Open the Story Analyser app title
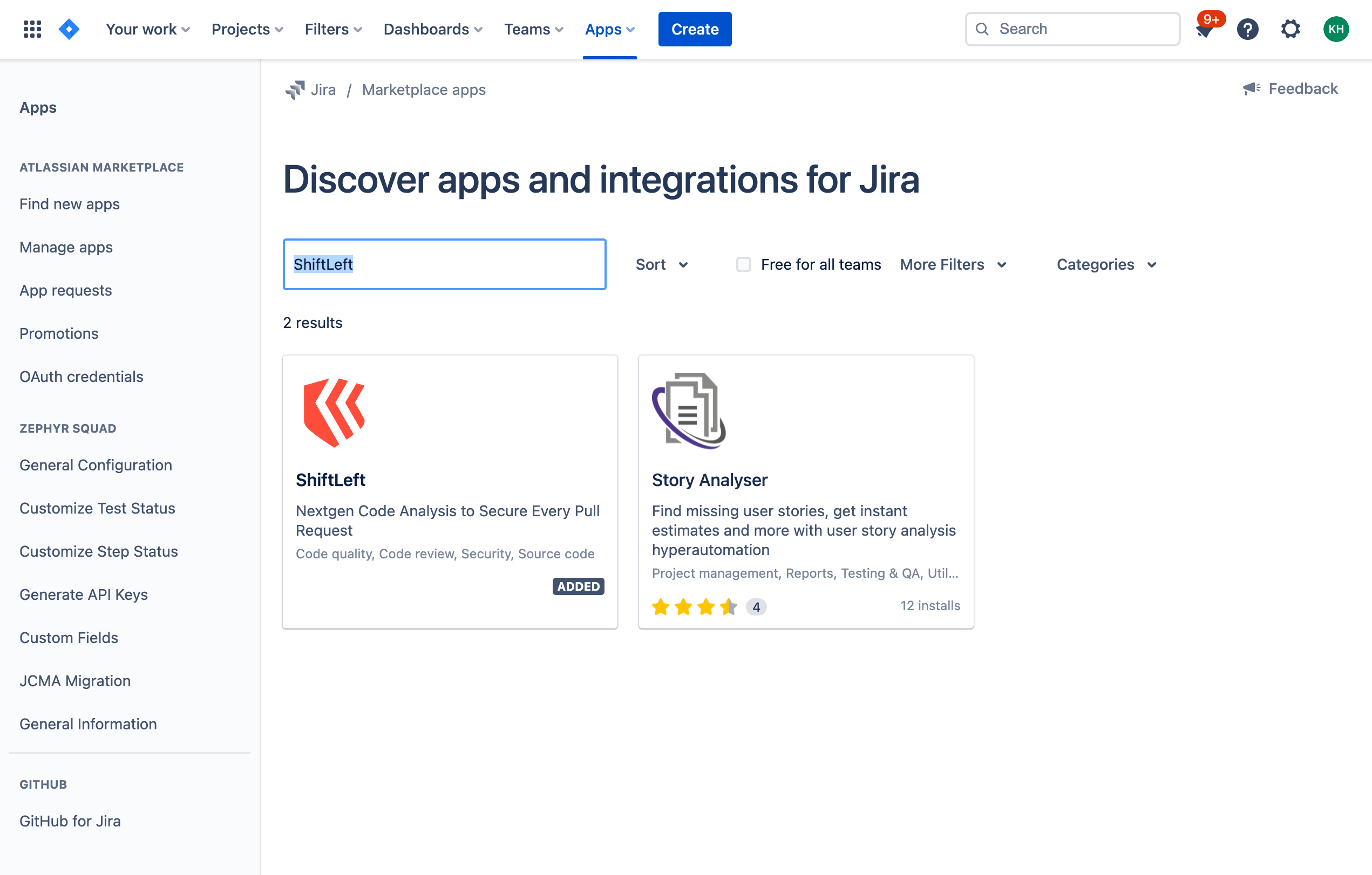This screenshot has width=1372, height=875. (709, 480)
